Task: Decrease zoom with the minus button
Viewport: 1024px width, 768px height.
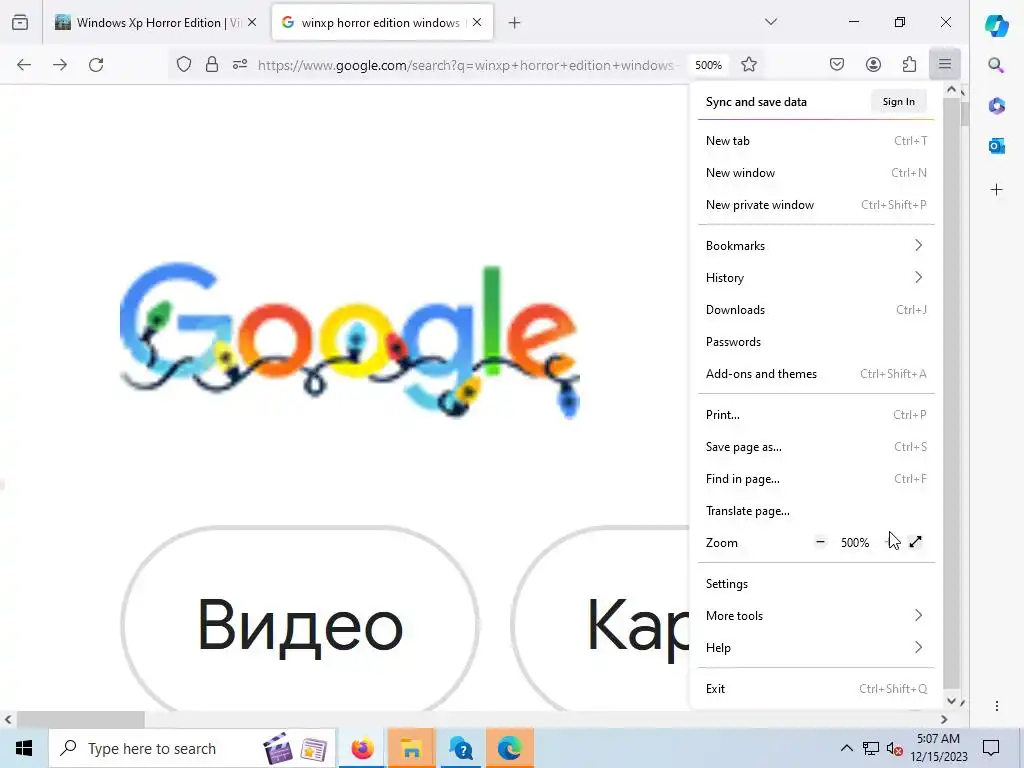Action: [820, 542]
